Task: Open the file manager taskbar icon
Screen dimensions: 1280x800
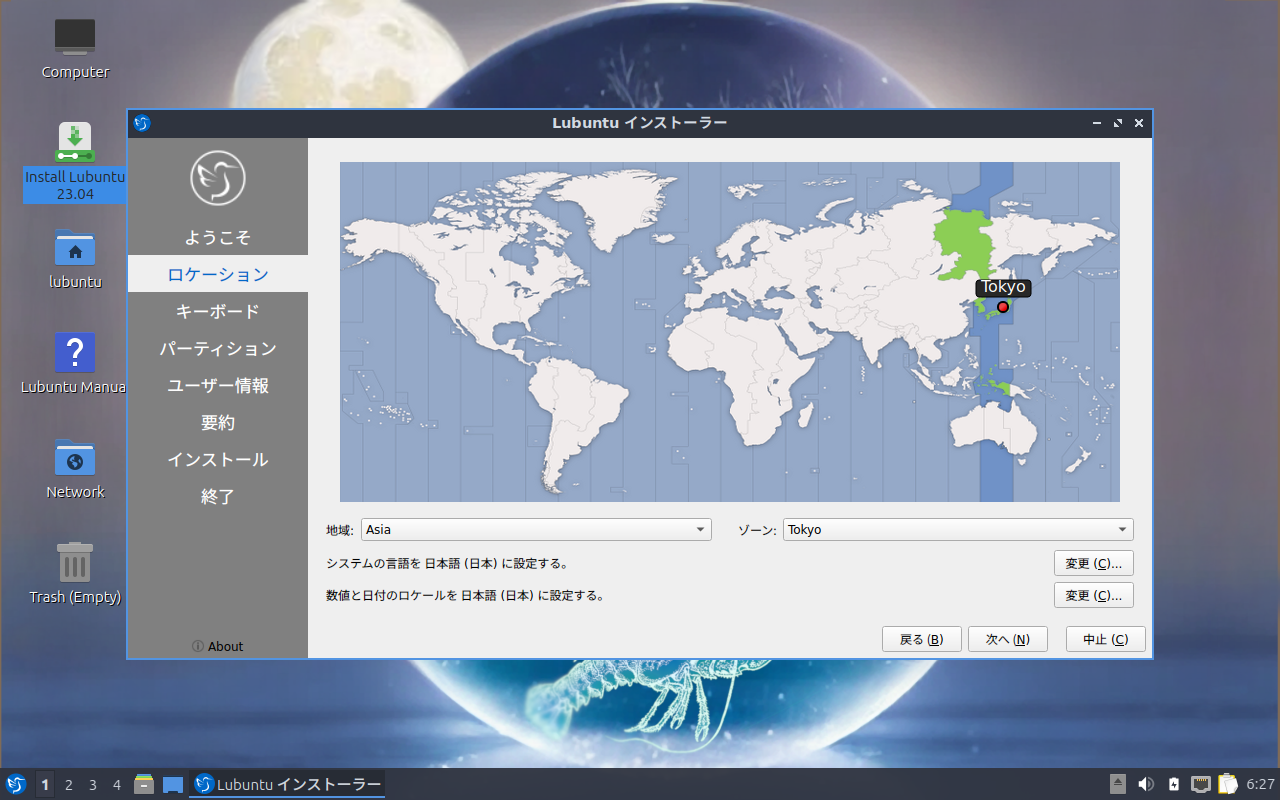Action: point(144,784)
